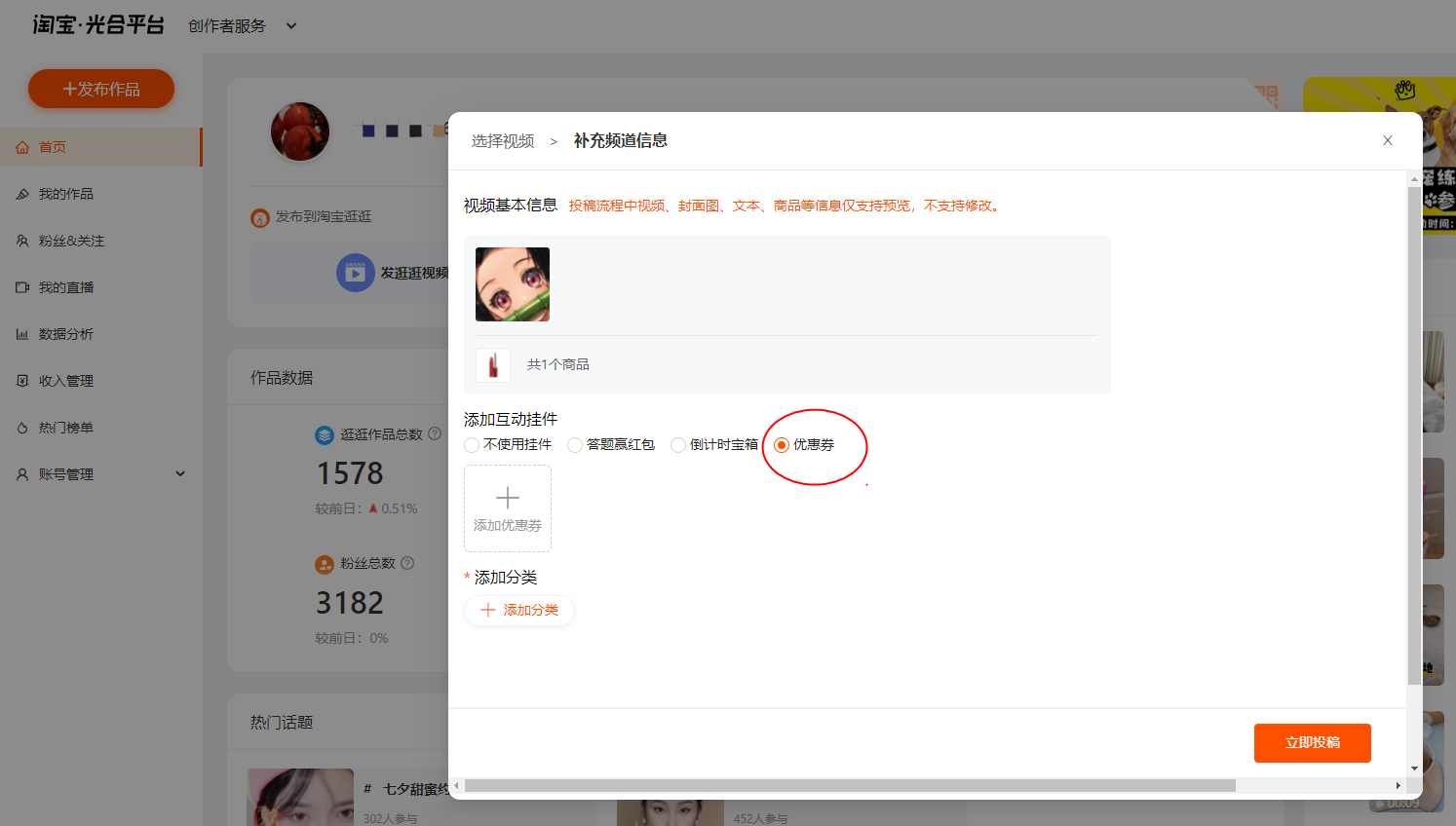The width and height of the screenshot is (1456, 826).
Task: Click the 首页 home icon in sidebar
Action: pyautogui.click(x=22, y=147)
